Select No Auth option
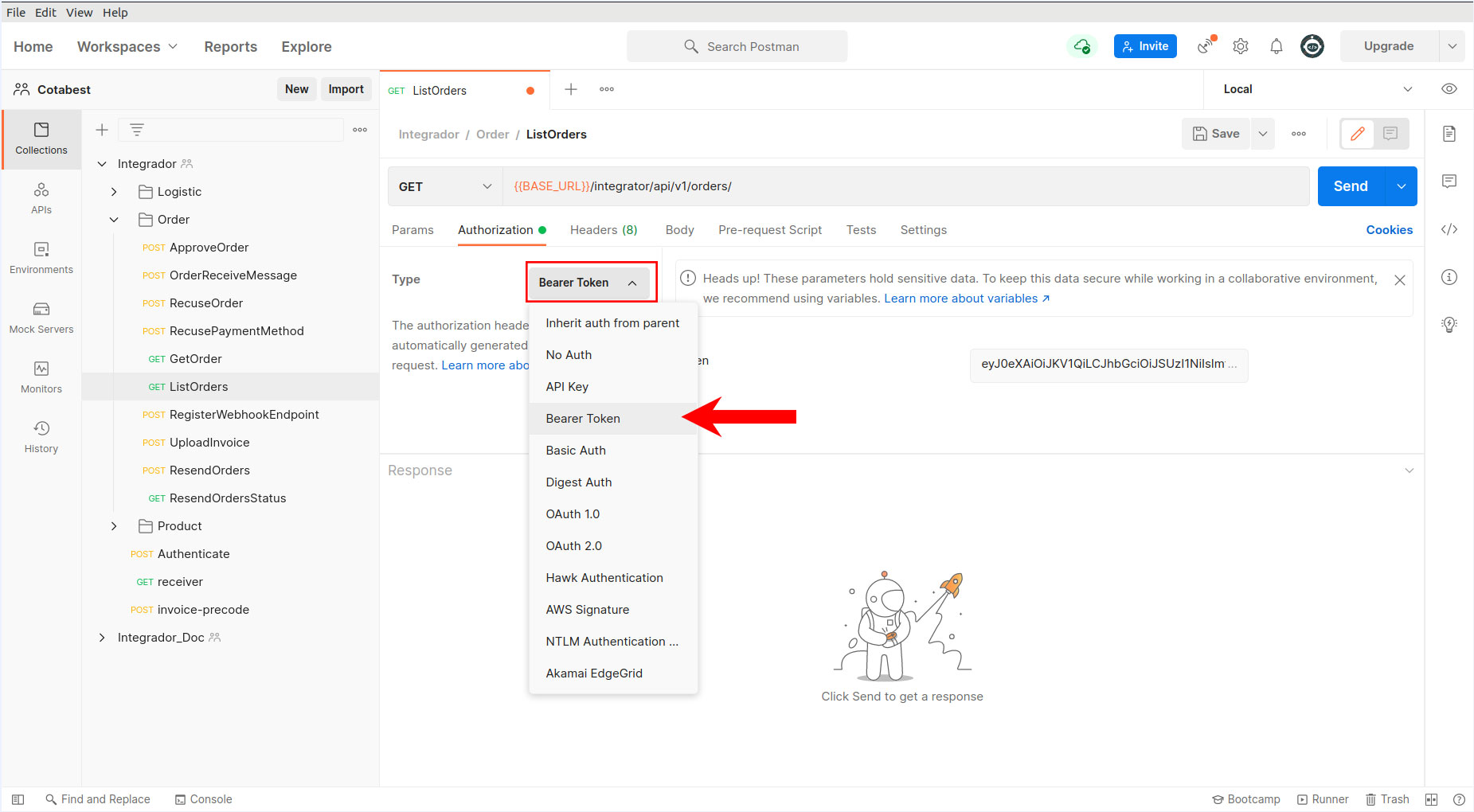 [613, 355]
